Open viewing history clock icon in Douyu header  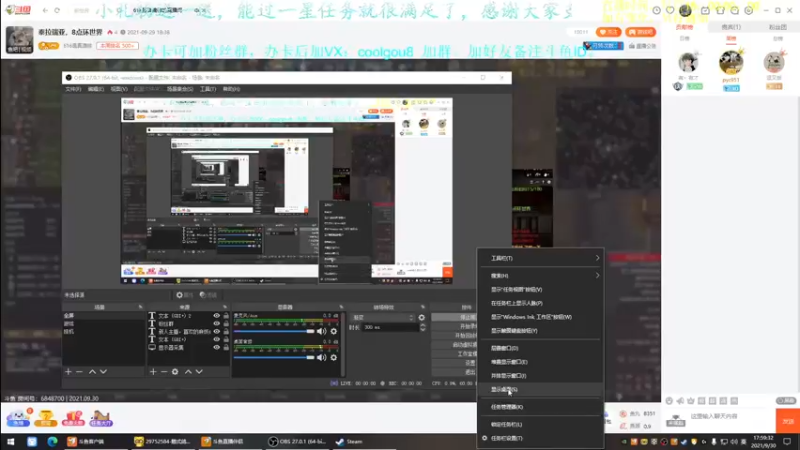coord(657,10)
